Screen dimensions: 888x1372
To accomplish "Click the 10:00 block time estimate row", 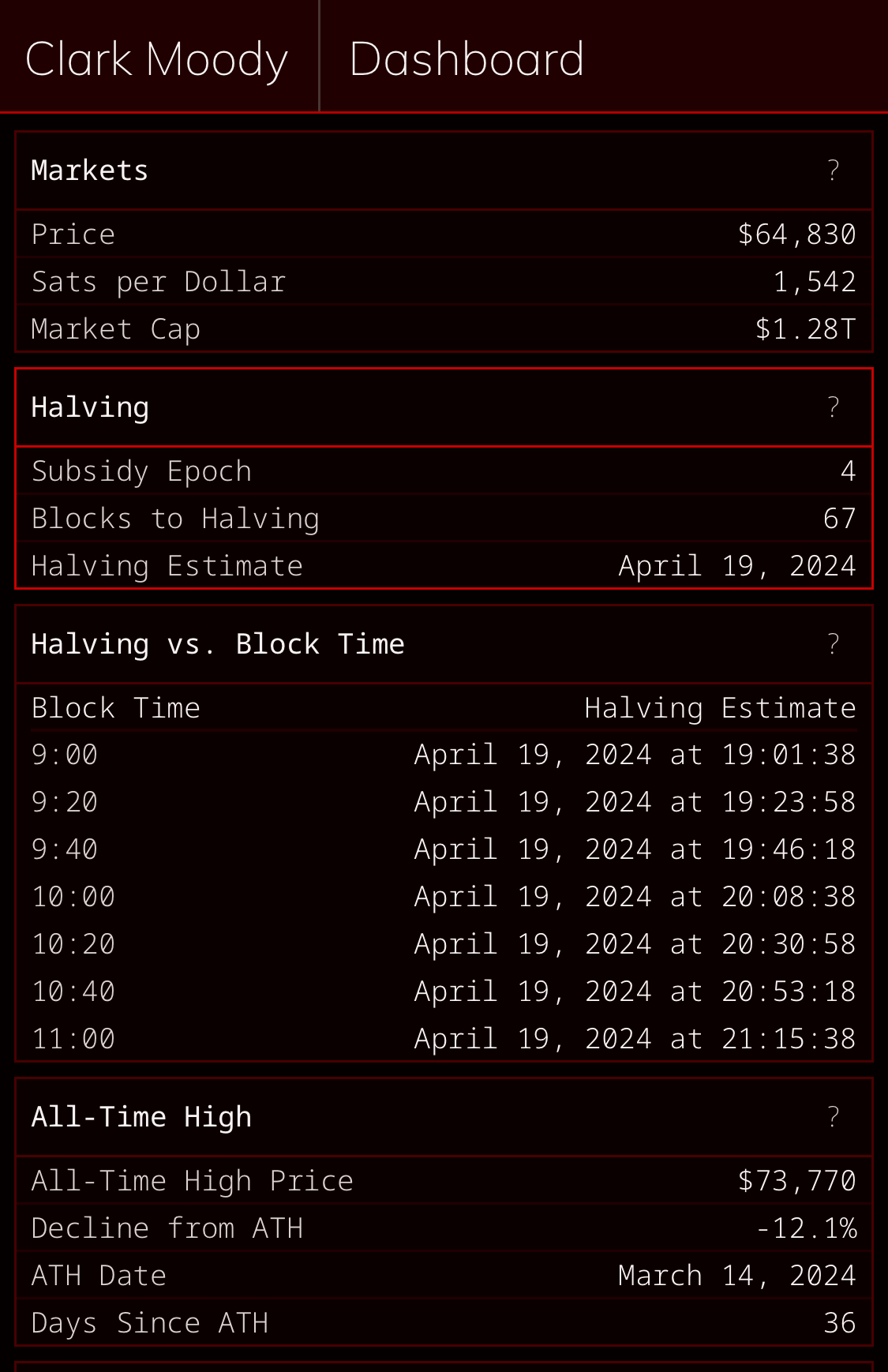I will pyautogui.click(x=444, y=897).
